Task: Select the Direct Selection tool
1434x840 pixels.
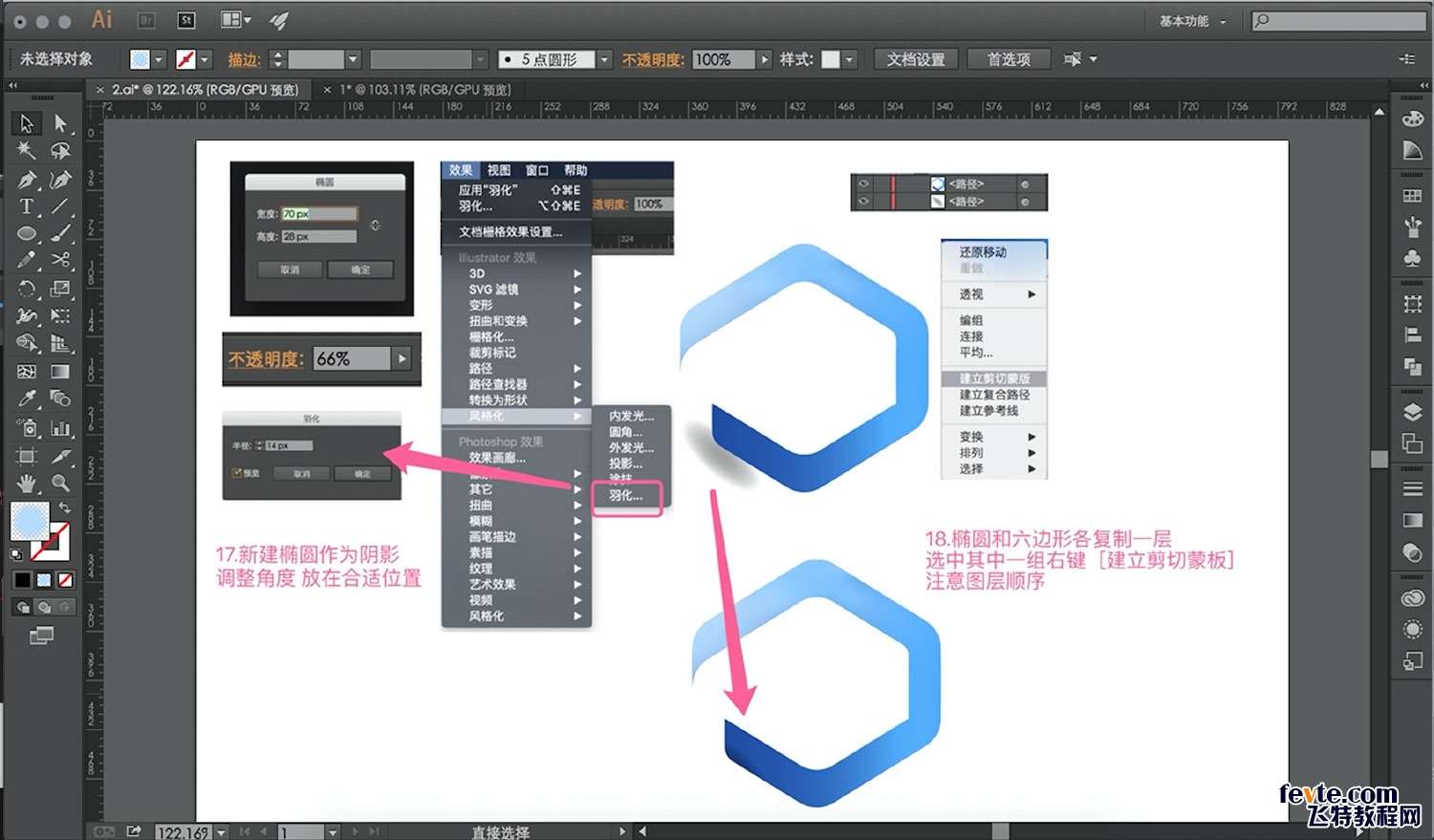Action: coord(60,123)
